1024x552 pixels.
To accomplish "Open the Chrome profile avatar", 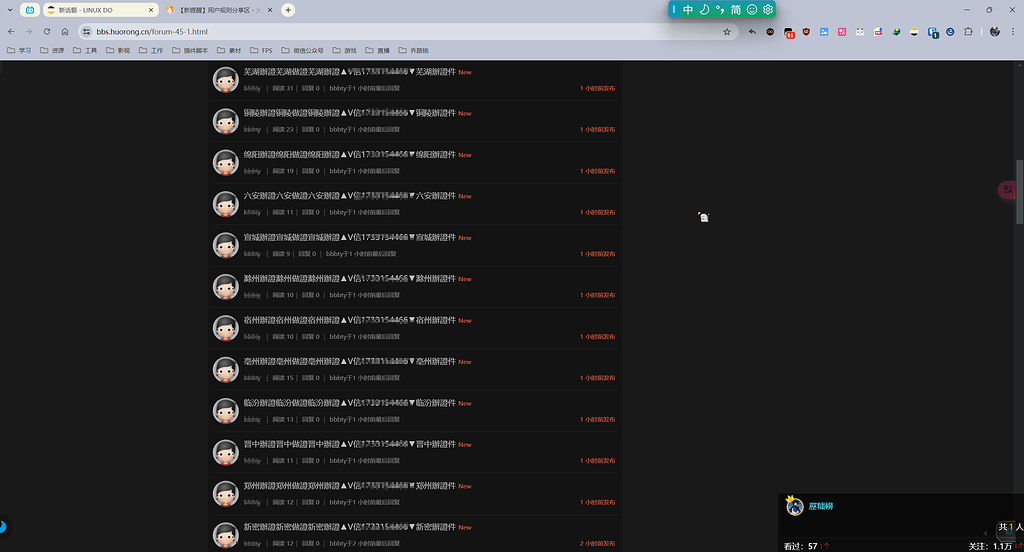I will pos(995,31).
